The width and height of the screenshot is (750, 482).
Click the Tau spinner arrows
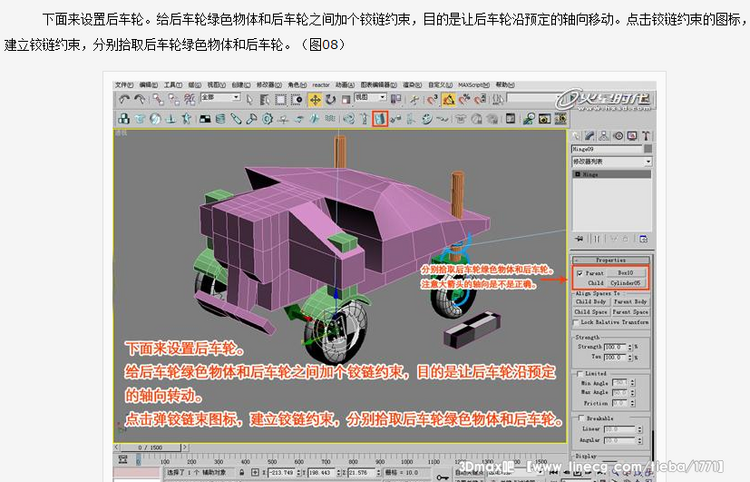tap(630, 357)
